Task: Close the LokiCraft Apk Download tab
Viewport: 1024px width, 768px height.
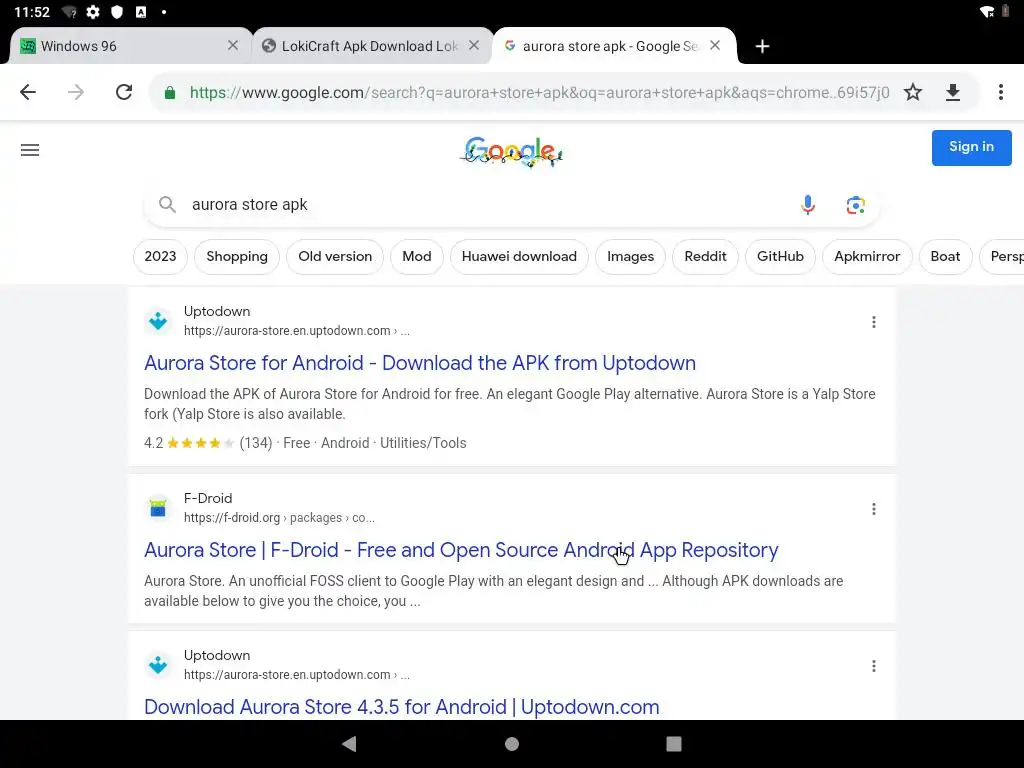Action: (x=474, y=46)
